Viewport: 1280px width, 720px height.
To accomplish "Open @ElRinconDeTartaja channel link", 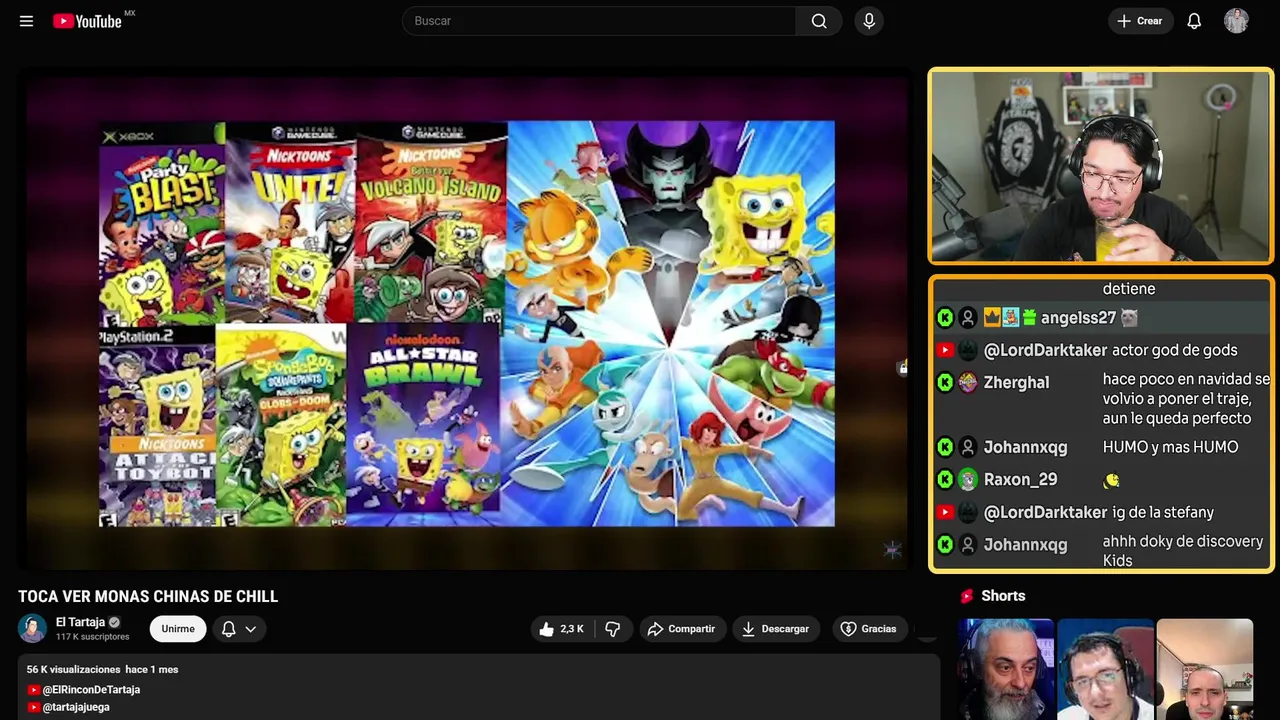I will point(91,690).
